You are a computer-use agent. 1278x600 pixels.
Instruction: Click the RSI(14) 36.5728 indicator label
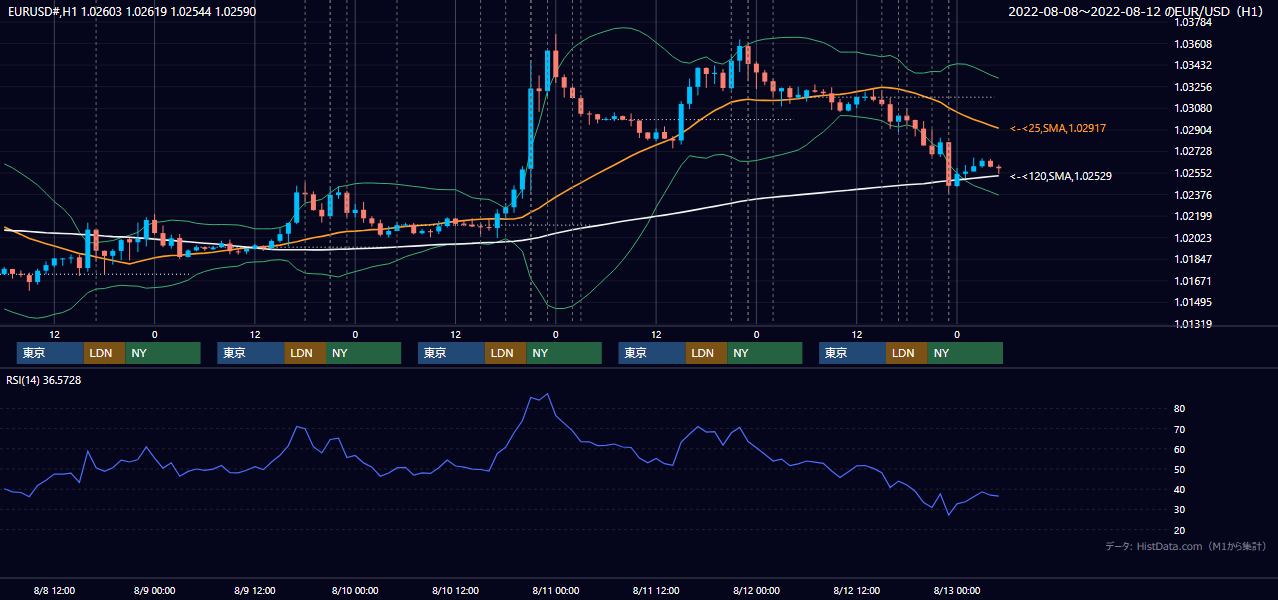coord(44,380)
